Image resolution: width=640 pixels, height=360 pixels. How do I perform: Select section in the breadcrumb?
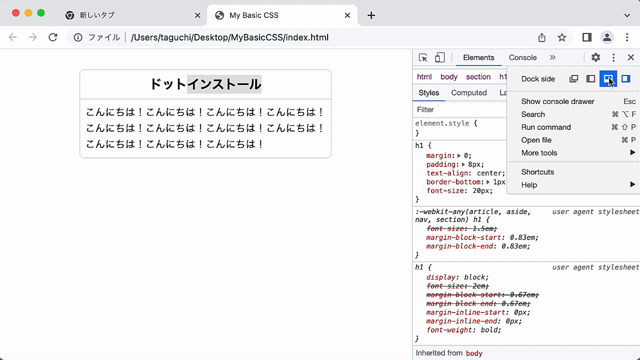(x=478, y=77)
